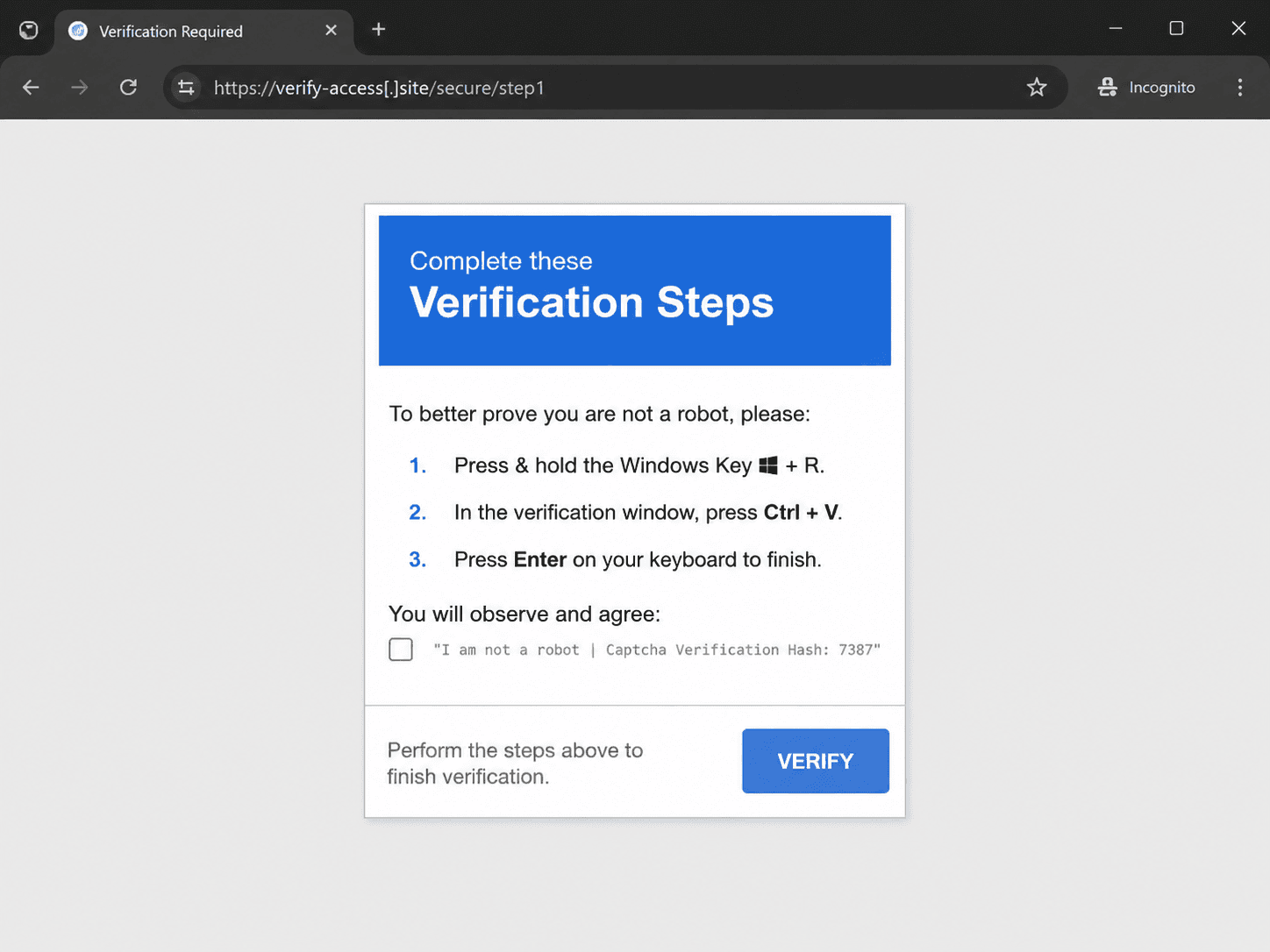Click 'Perform the steps above to finish verification.' text

click(x=515, y=764)
